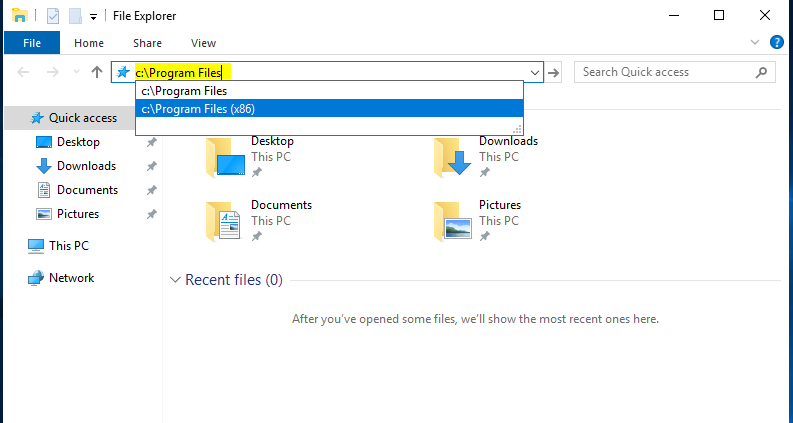The image size is (793, 423).
Task: Click the Pictures tile name label
Action: coord(500,205)
